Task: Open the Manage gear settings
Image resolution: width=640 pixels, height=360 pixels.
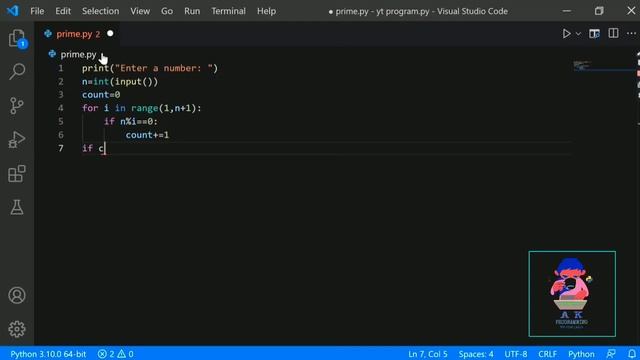Action: click(17, 329)
